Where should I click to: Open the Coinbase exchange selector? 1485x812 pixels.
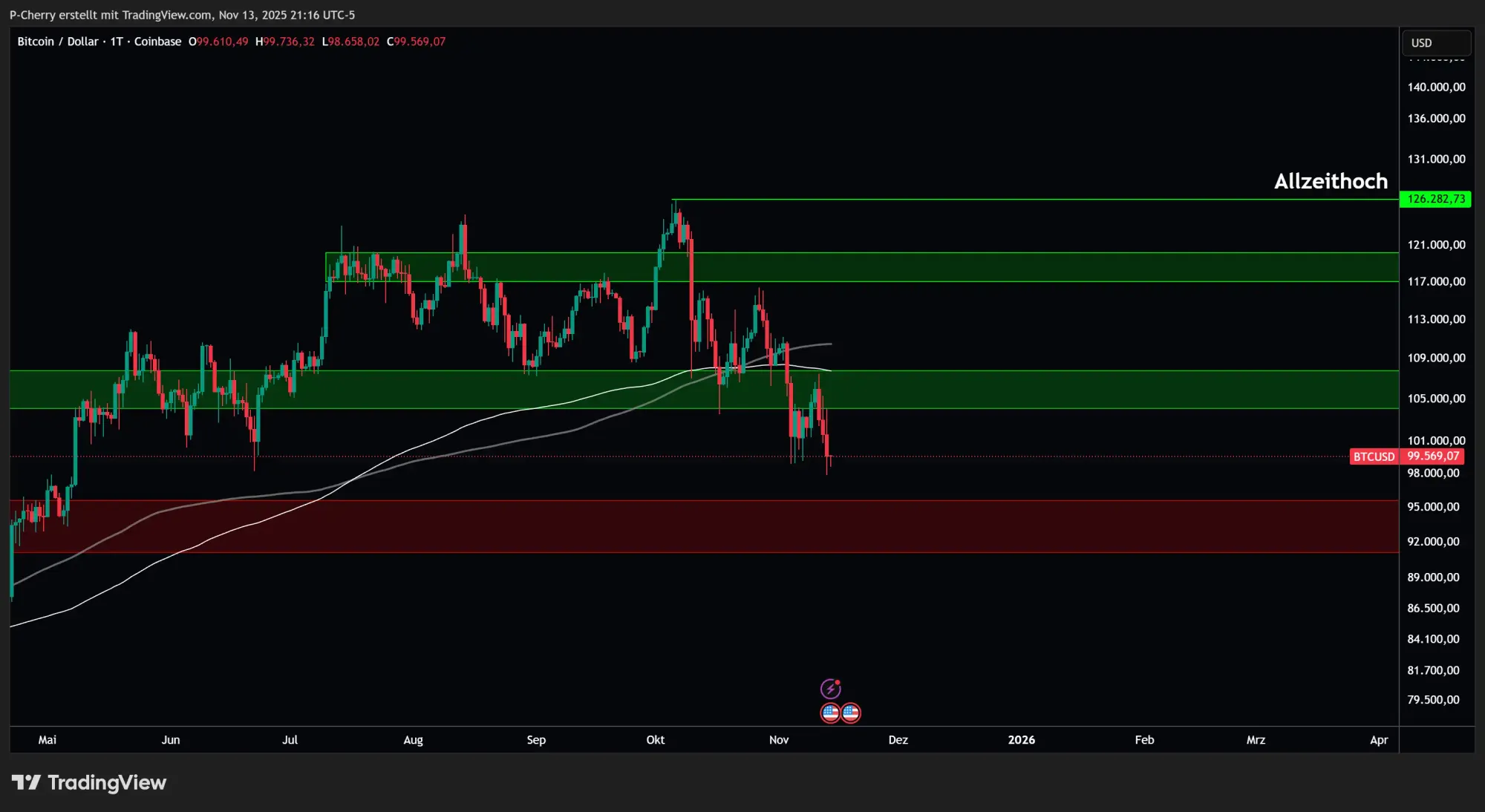click(x=157, y=42)
